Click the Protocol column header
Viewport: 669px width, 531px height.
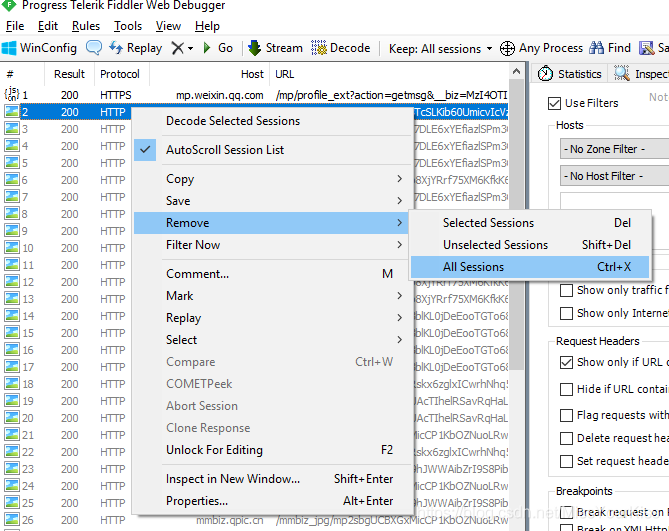click(x=120, y=74)
